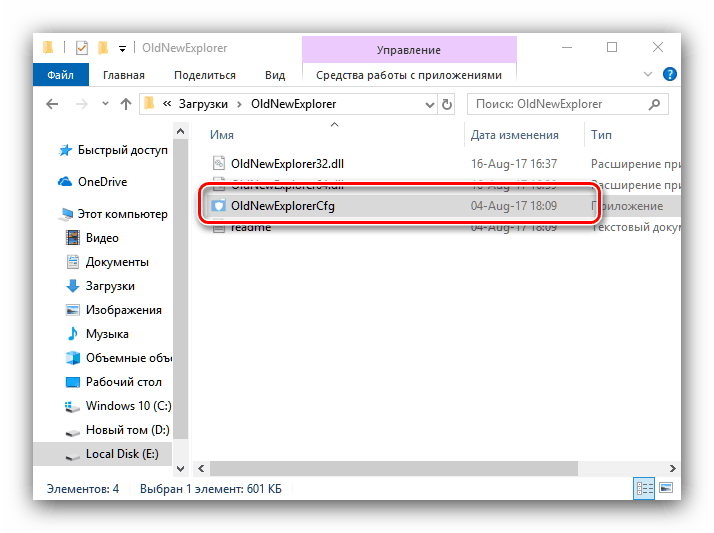Switch to details view layout icon
Viewport: 714px width, 533px height.
[644, 488]
